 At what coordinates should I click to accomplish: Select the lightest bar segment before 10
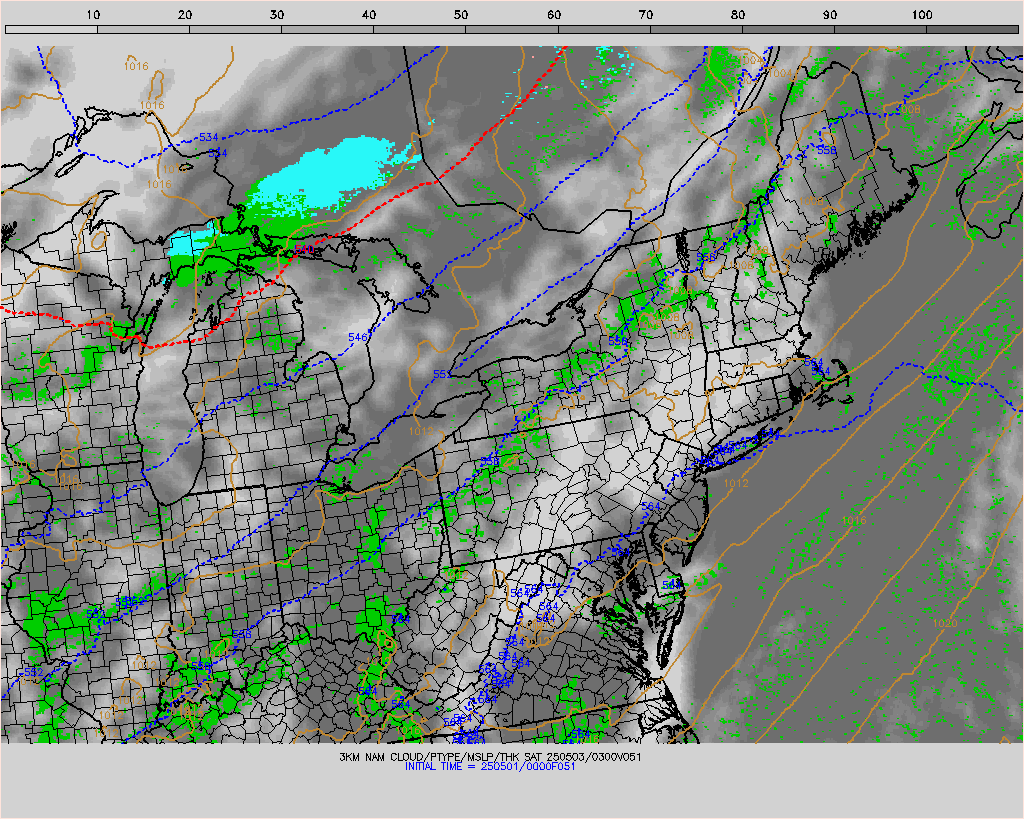pos(51,29)
